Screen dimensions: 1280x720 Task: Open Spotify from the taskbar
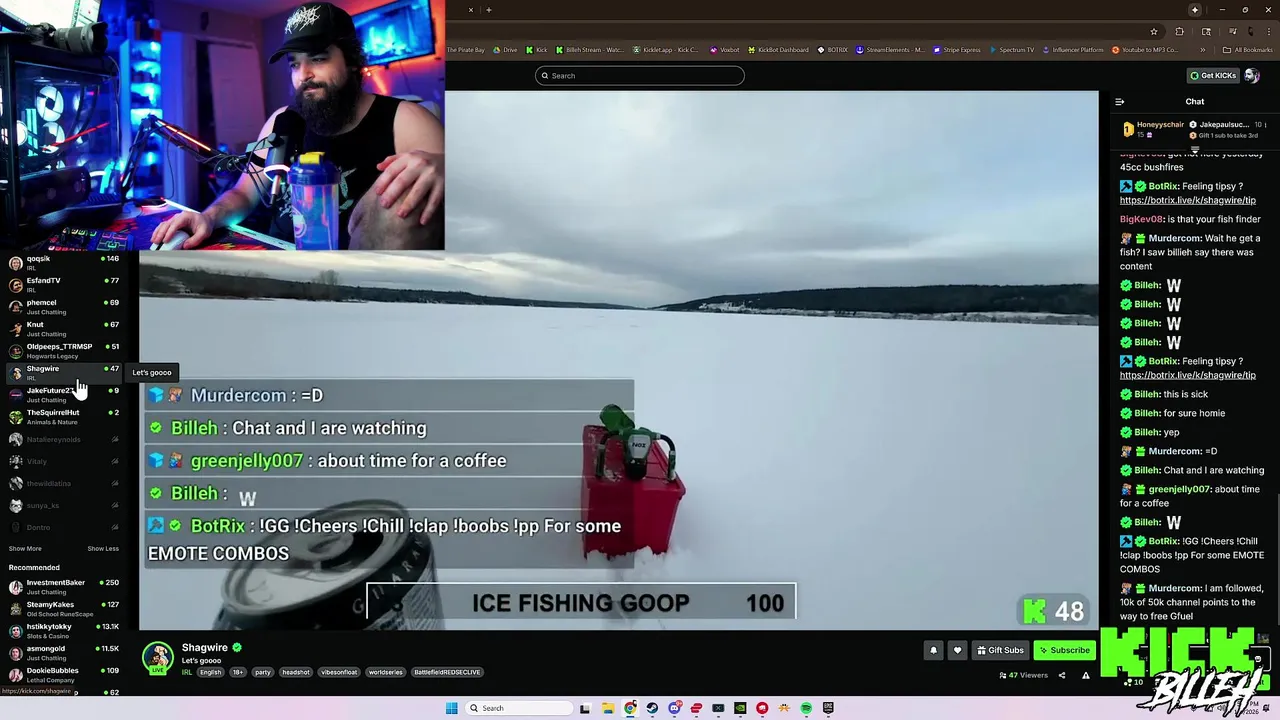(806, 708)
